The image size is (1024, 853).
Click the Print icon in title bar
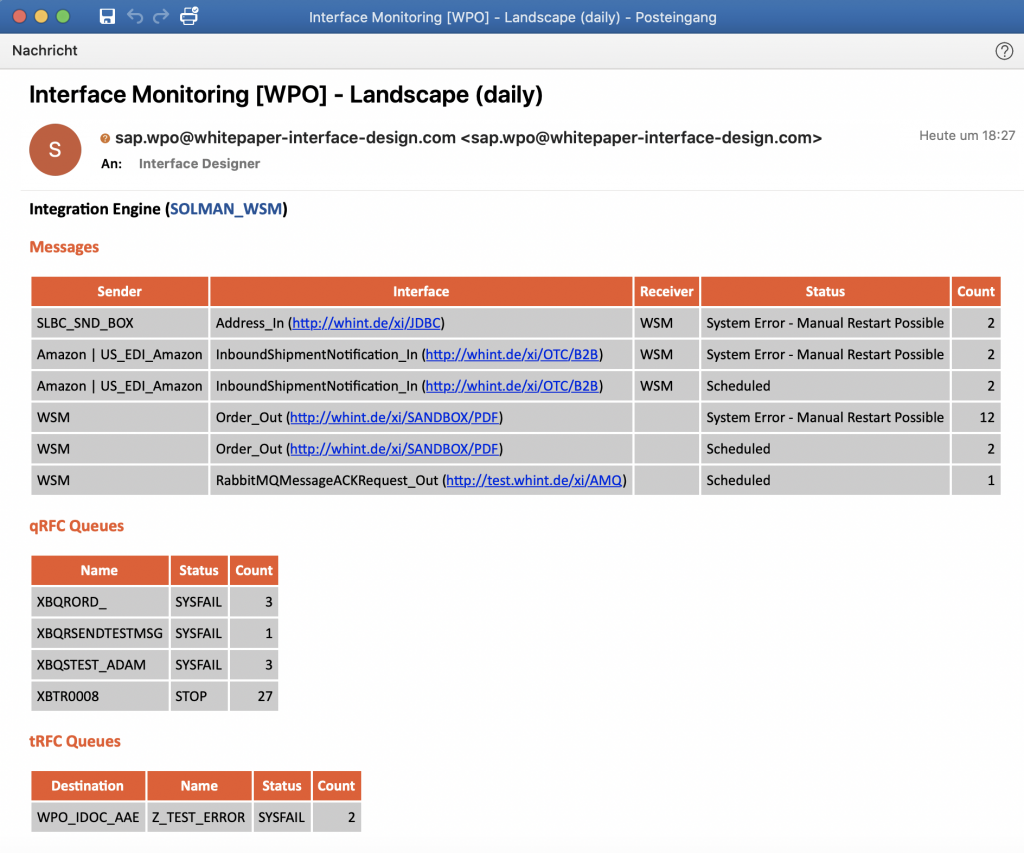tap(189, 17)
